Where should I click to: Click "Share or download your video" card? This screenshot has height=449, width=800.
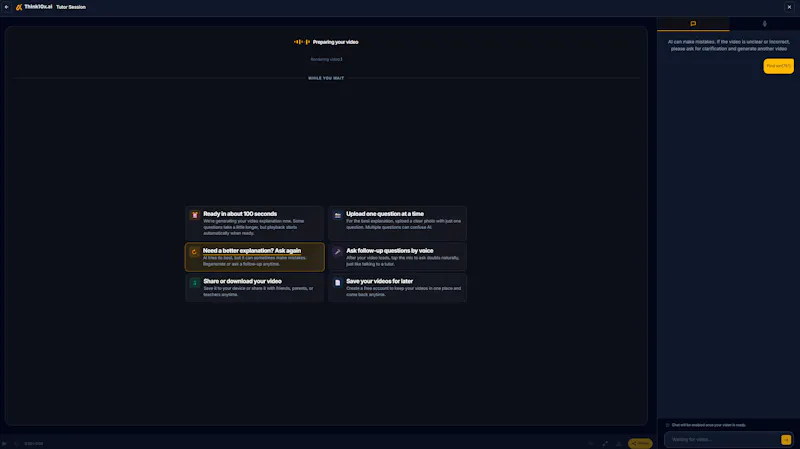(x=255, y=287)
